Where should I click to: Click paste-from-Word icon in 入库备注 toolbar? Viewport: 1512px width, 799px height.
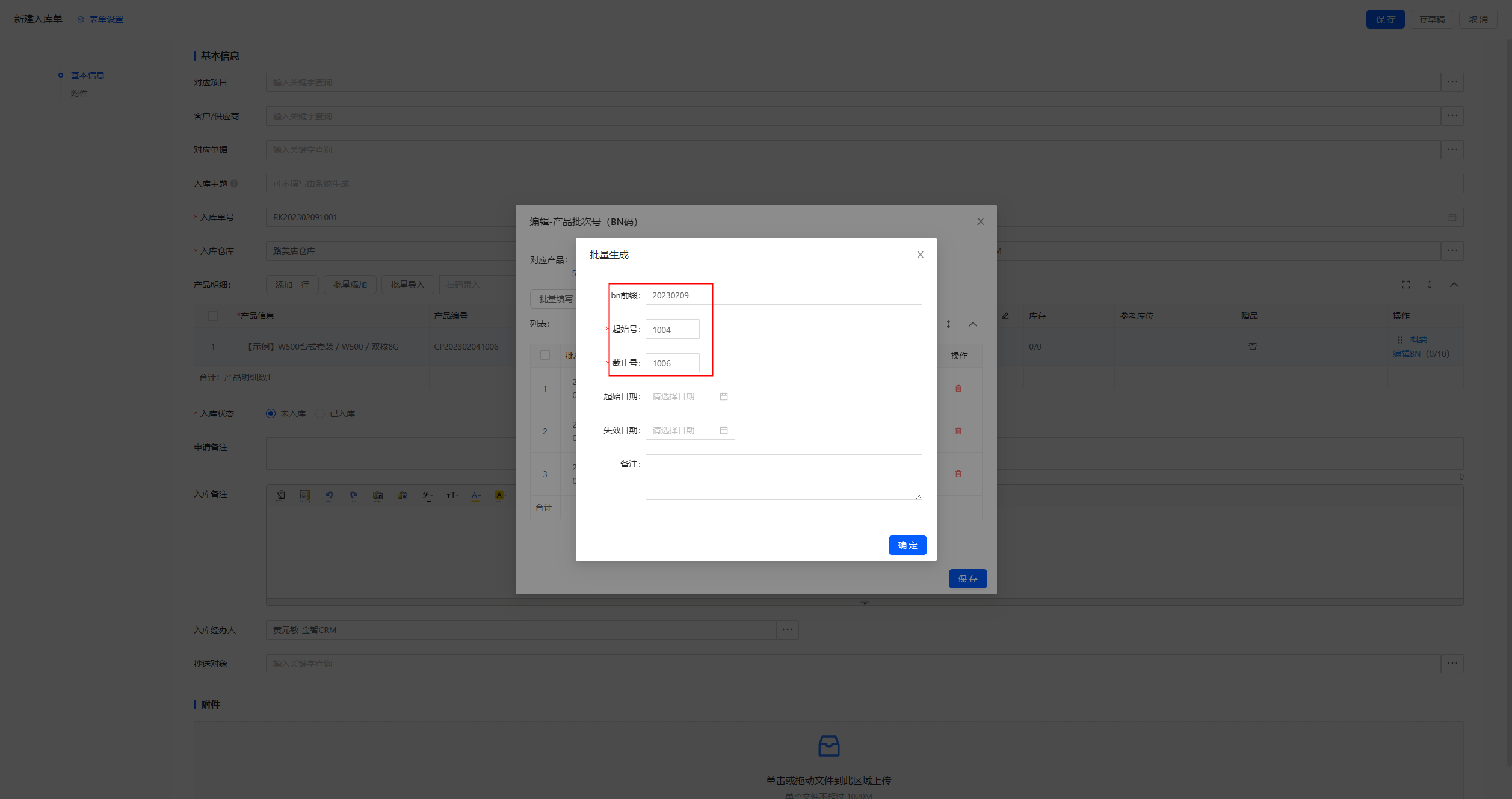coord(403,495)
